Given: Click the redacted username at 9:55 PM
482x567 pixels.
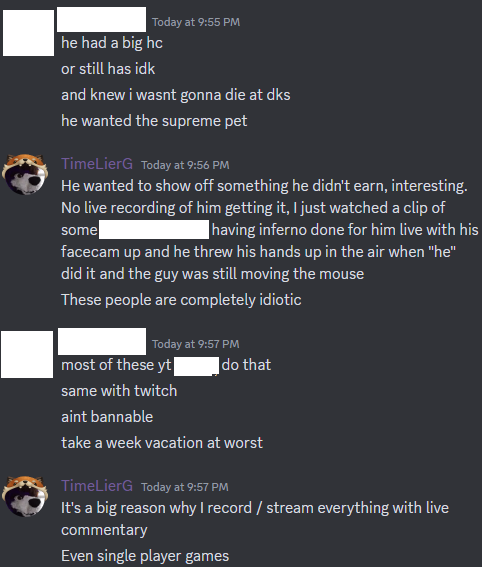Looking at the screenshot, I should coord(102,19).
